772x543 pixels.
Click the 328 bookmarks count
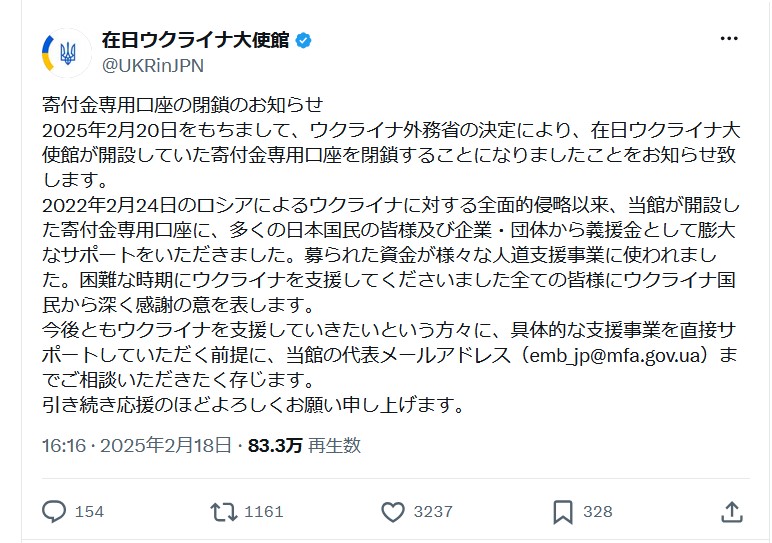point(598,512)
